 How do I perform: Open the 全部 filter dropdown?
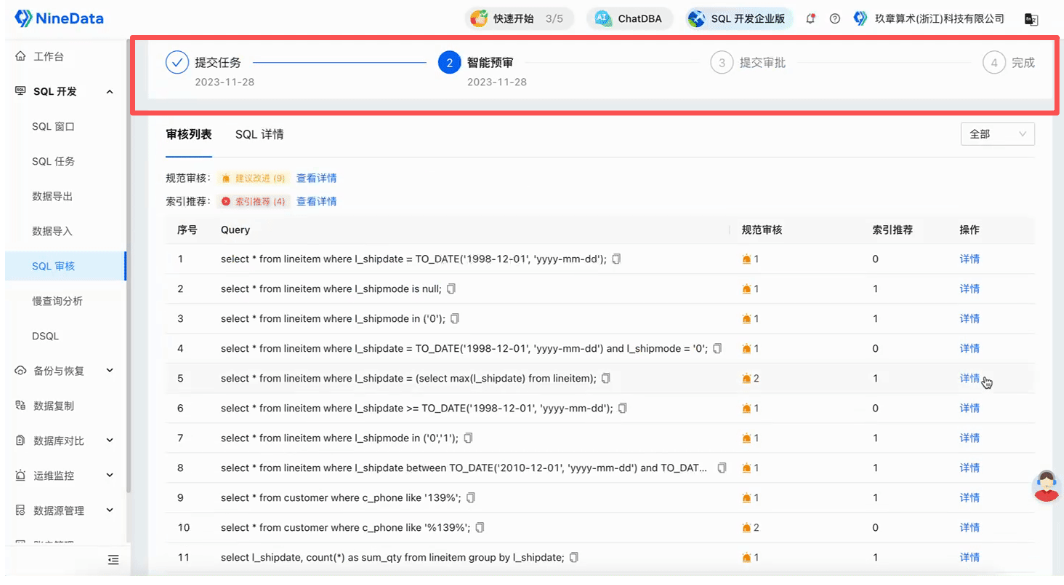(x=998, y=134)
